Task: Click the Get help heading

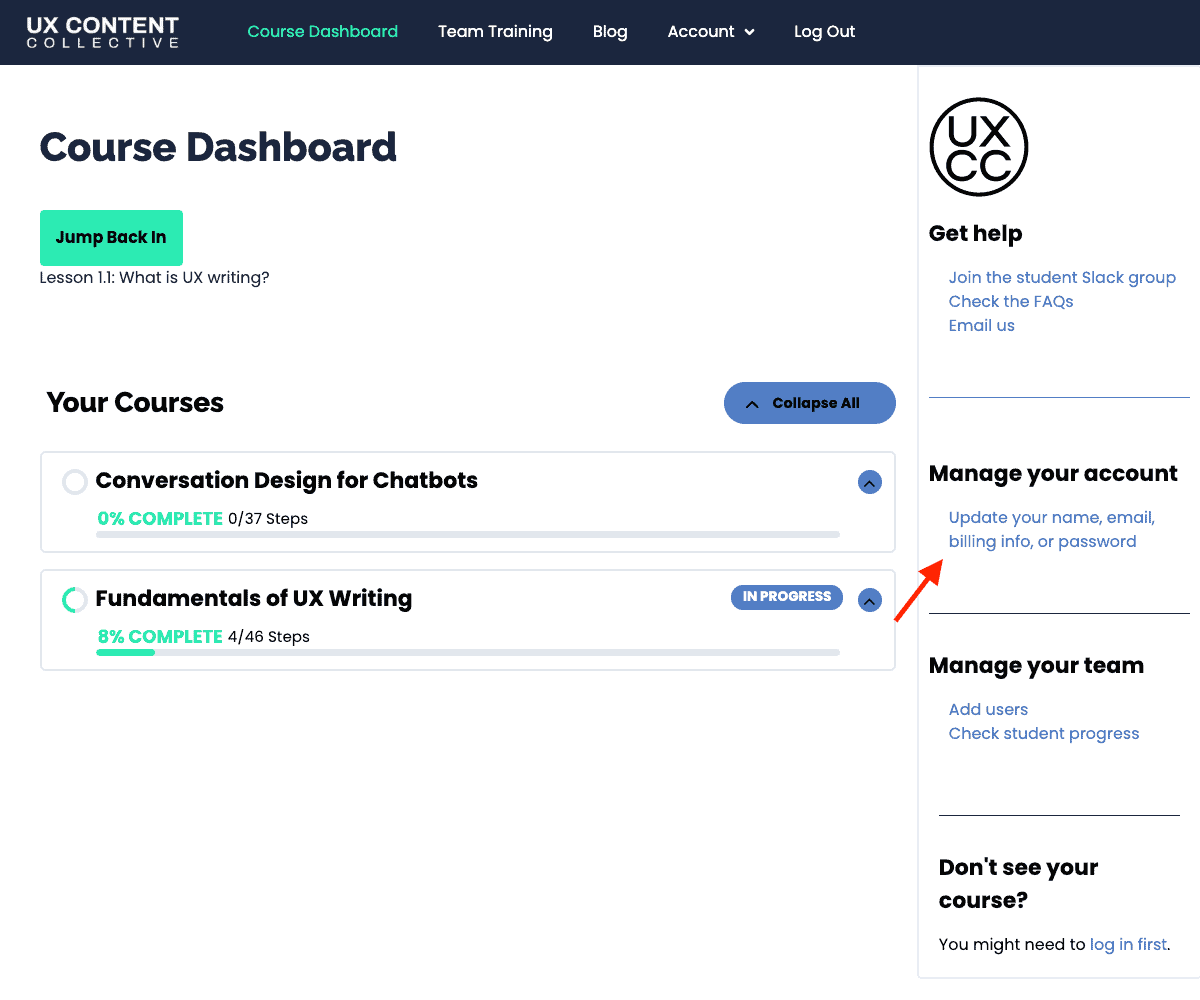Action: (975, 234)
